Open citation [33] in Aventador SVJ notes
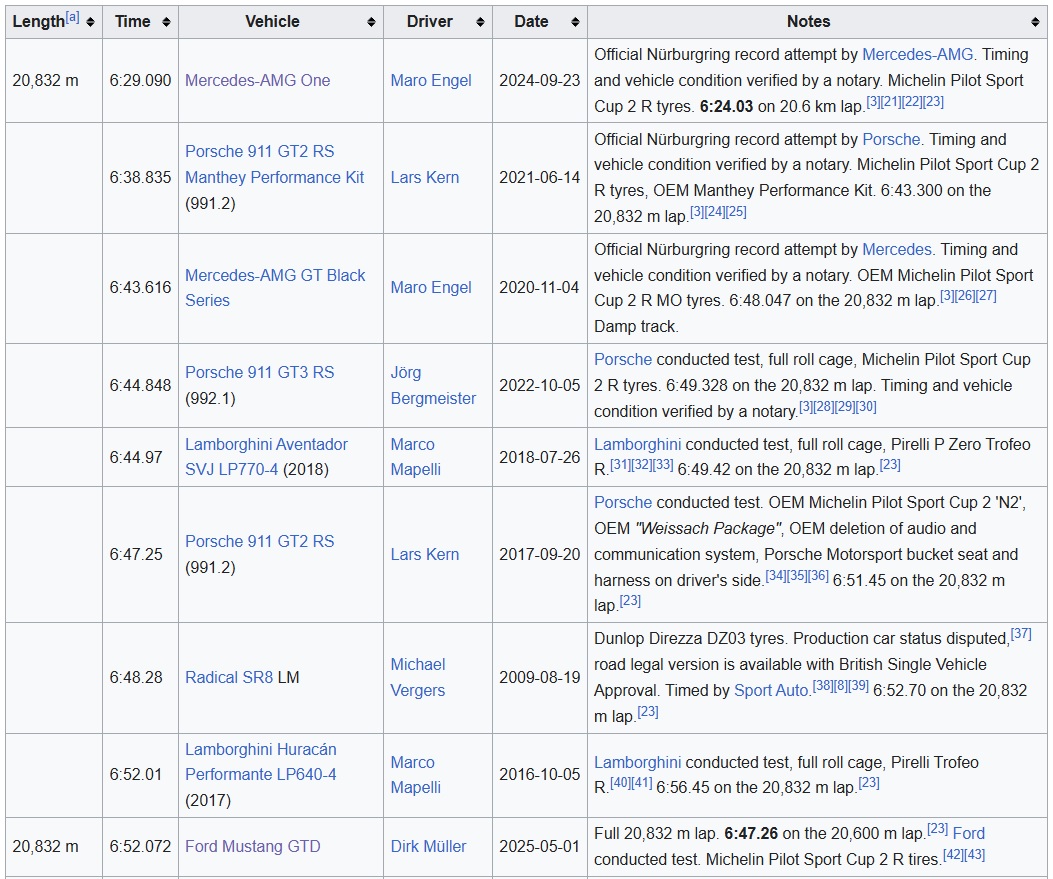 [663, 465]
